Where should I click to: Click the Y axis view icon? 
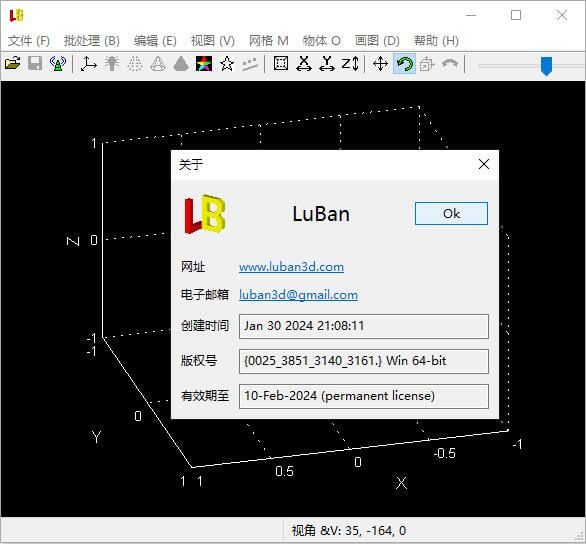pyautogui.click(x=327, y=64)
